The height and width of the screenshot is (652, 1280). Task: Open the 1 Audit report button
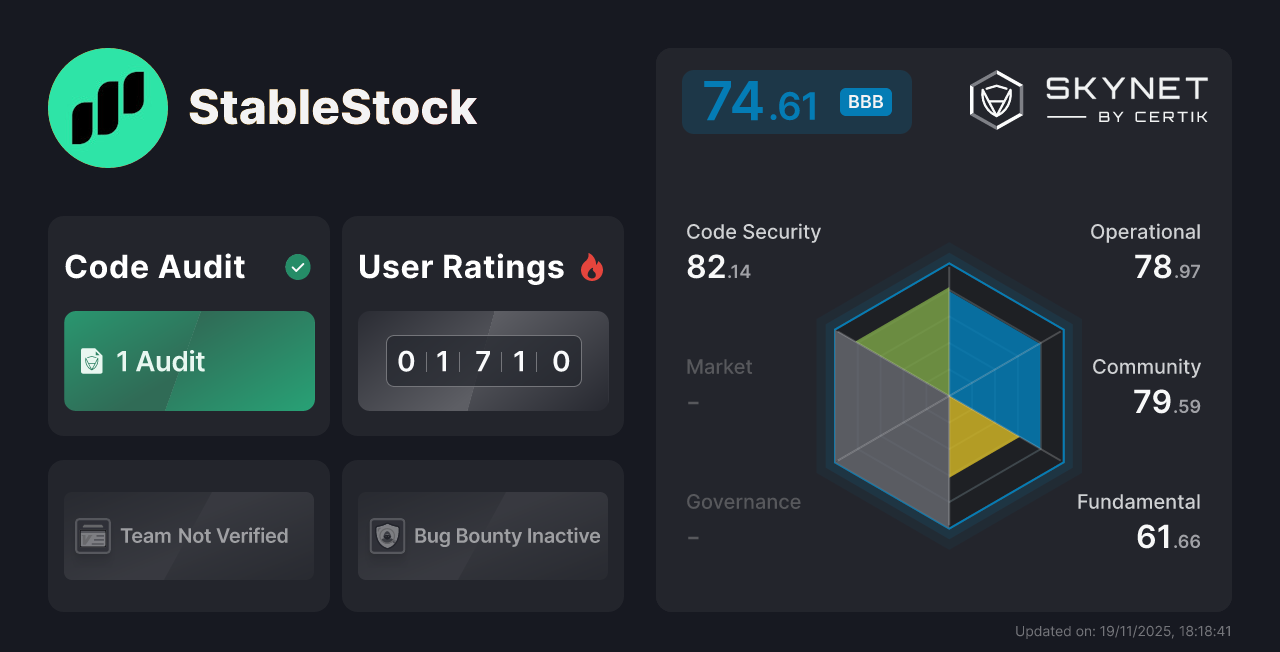(x=189, y=361)
